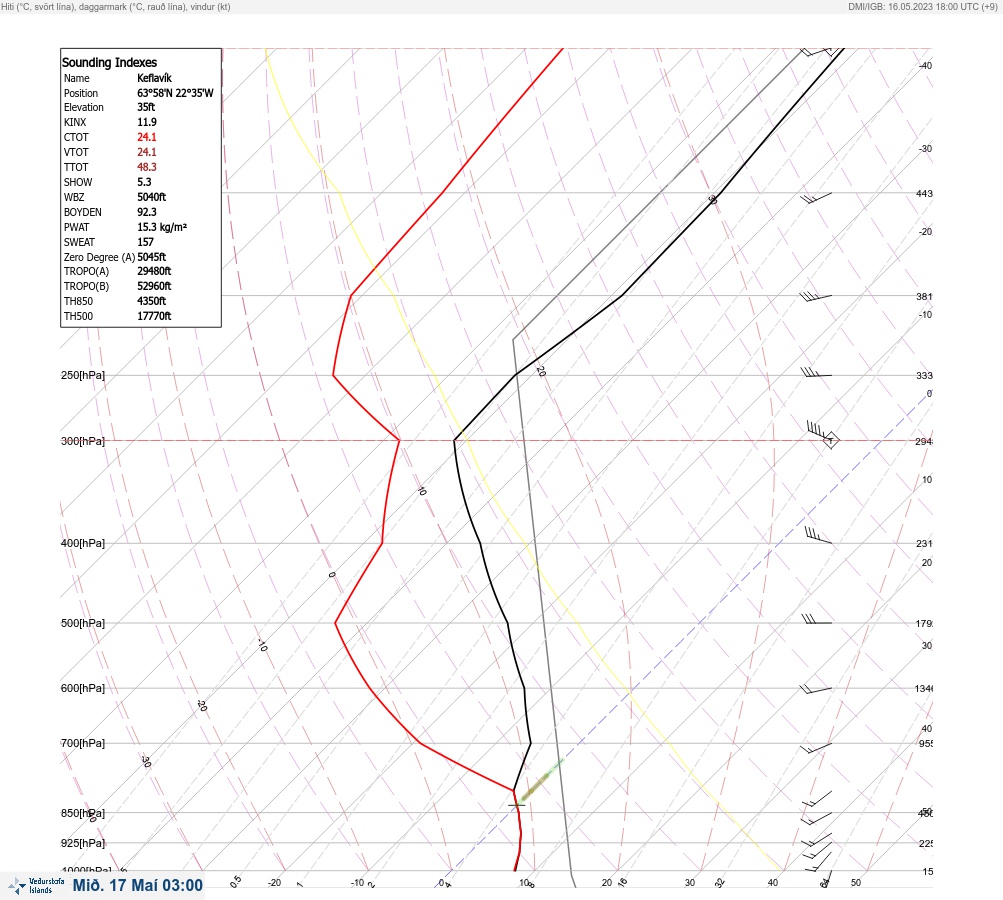Click '40' on the bottom temperature axis
The height and width of the screenshot is (900, 1003).
[773, 883]
